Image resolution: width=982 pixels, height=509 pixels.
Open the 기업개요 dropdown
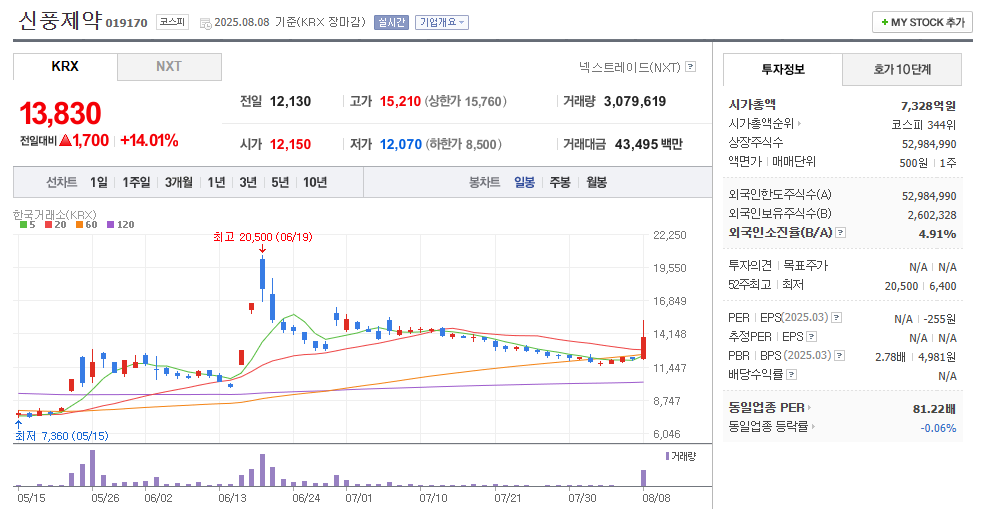pos(442,23)
